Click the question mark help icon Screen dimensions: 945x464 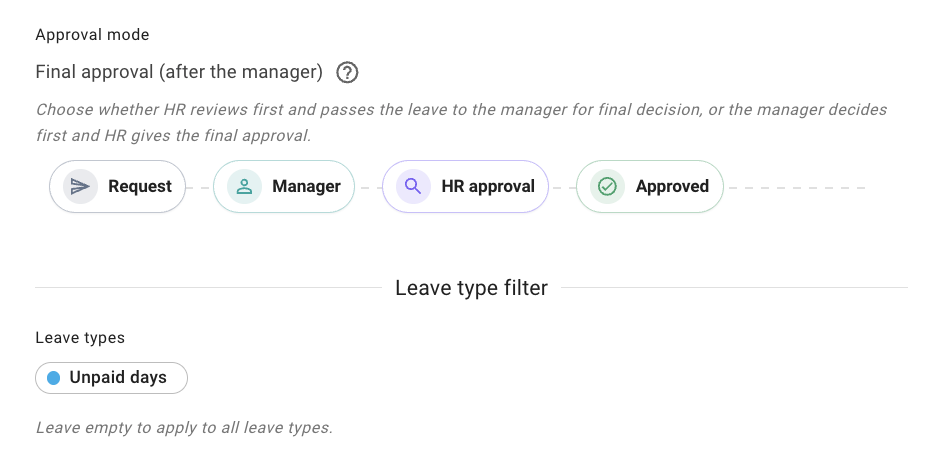[x=347, y=73]
